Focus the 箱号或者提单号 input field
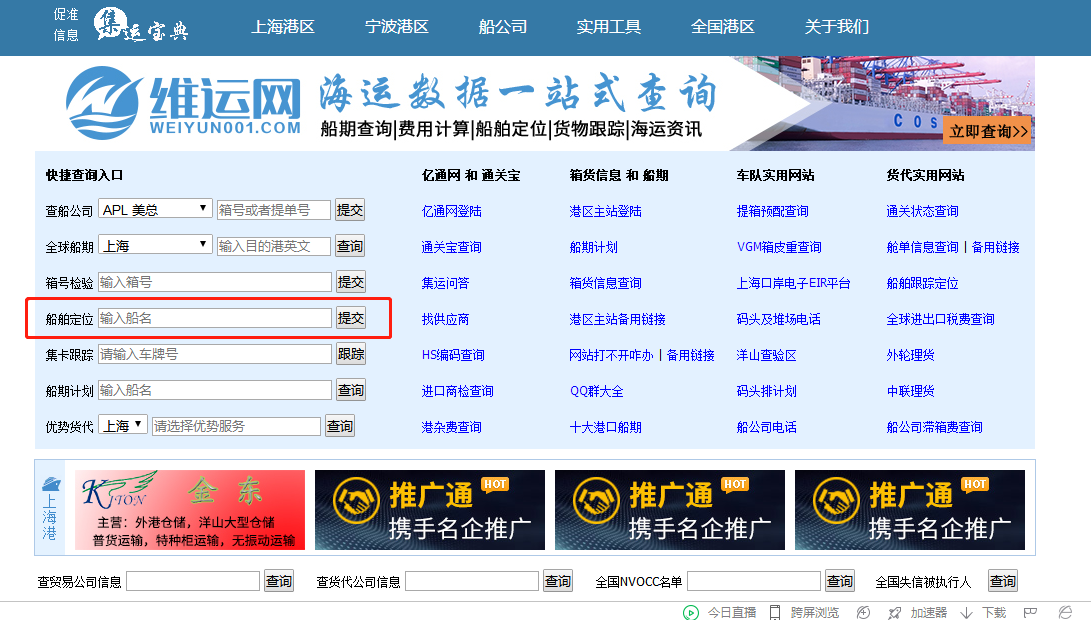Image resolution: width=1091 pixels, height=620 pixels. [273, 210]
